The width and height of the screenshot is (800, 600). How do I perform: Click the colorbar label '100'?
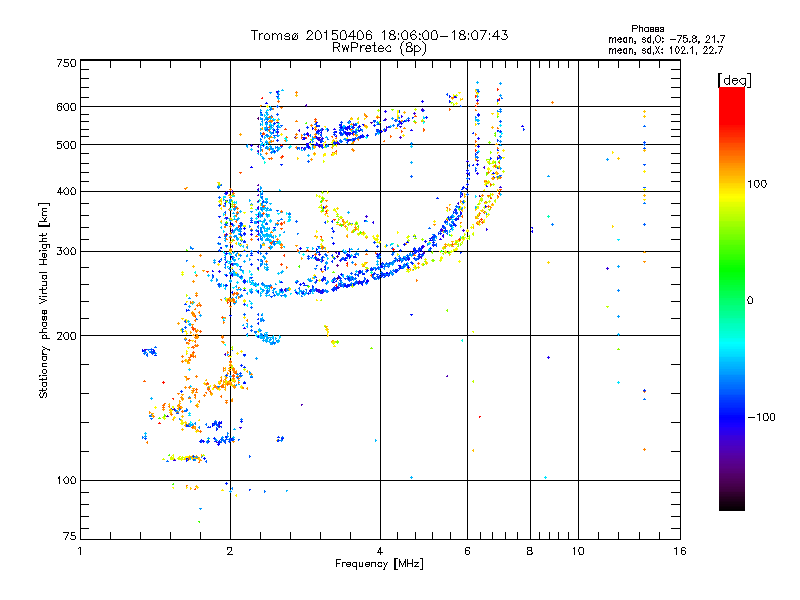pyautogui.click(x=757, y=184)
